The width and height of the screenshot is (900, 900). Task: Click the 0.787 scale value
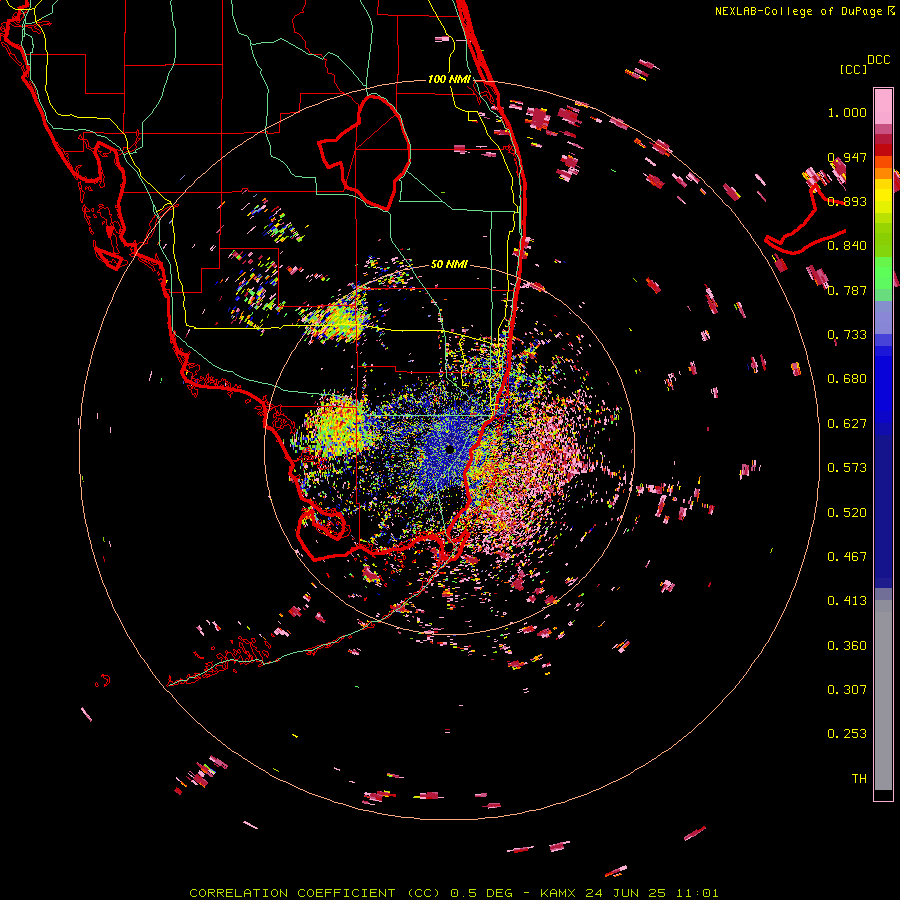click(x=847, y=290)
